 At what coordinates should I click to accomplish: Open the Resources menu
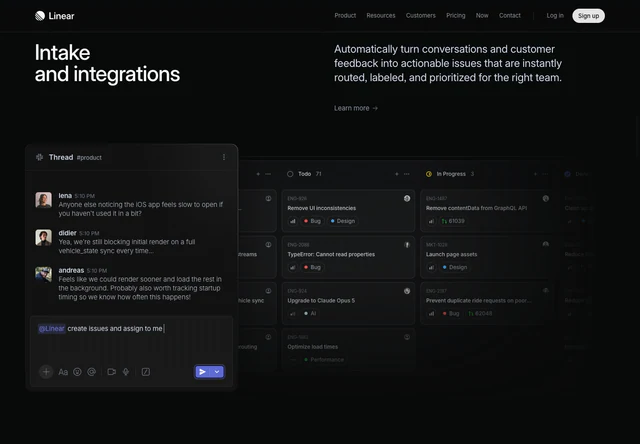tap(380, 16)
